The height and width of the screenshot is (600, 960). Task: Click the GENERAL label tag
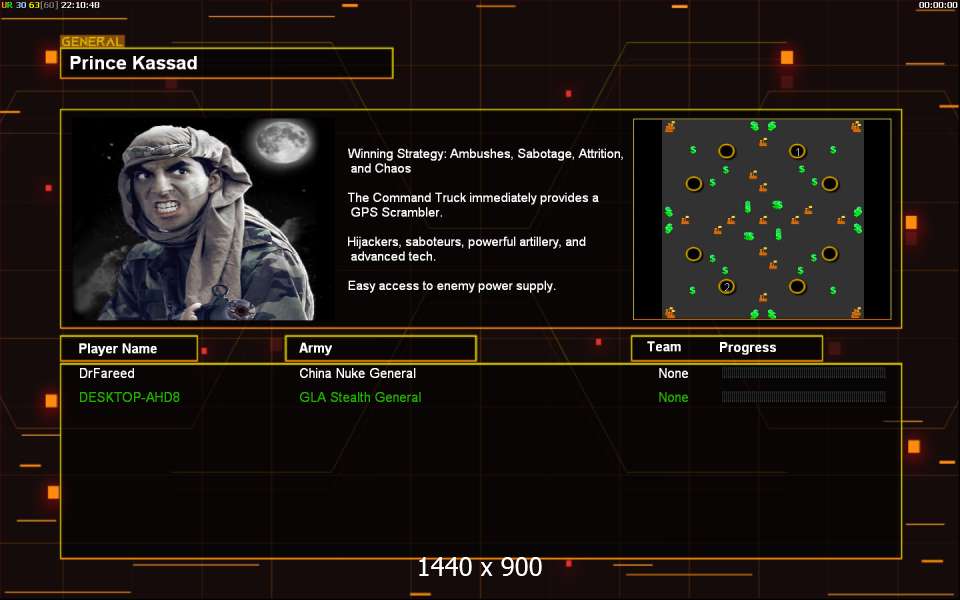pyautogui.click(x=92, y=42)
